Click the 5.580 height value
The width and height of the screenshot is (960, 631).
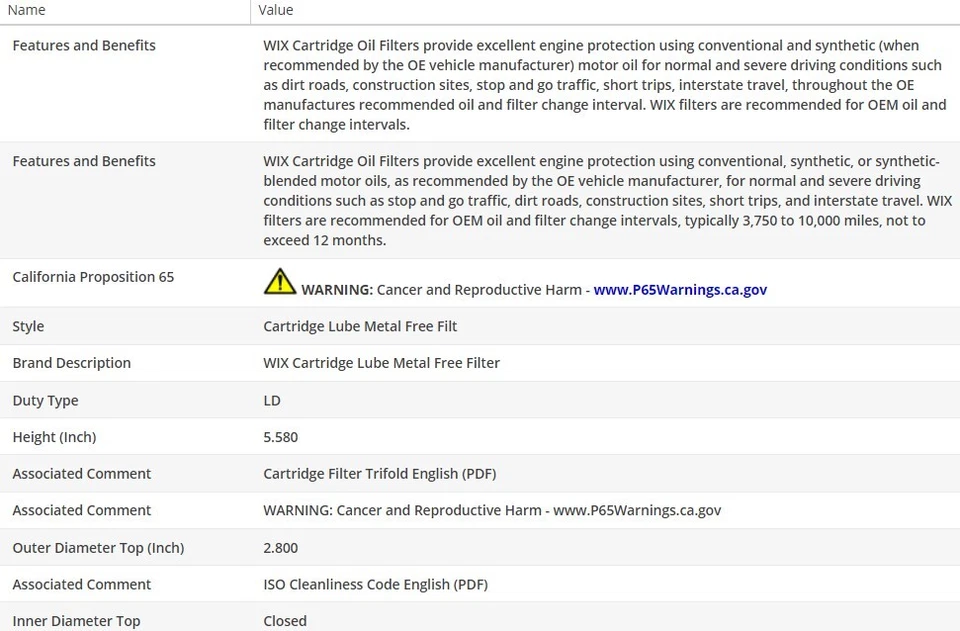pos(281,437)
